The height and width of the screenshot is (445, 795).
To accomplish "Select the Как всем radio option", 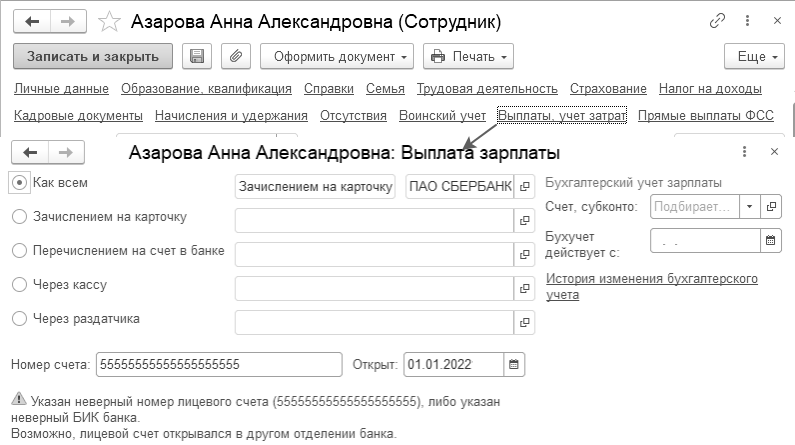I will point(19,182).
